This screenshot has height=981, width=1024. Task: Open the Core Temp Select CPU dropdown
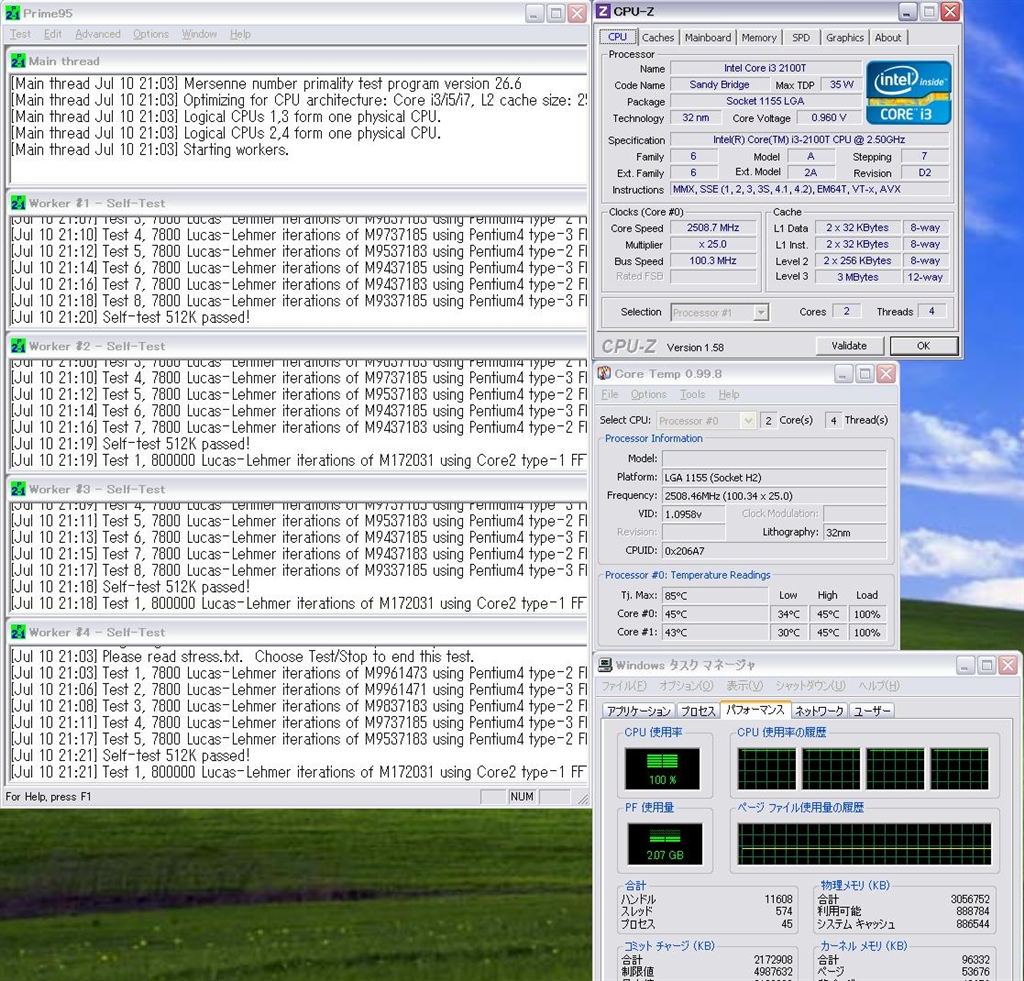pyautogui.click(x=746, y=421)
